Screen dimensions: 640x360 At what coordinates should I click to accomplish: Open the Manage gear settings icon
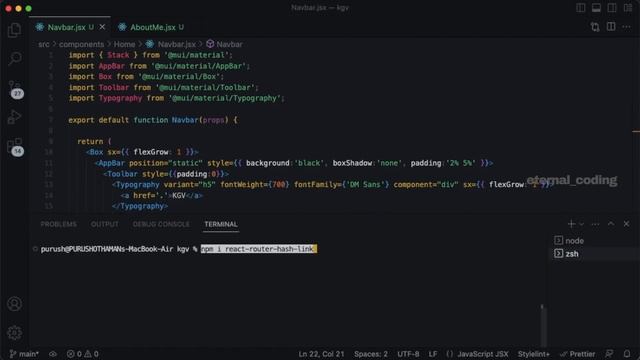(x=15, y=333)
